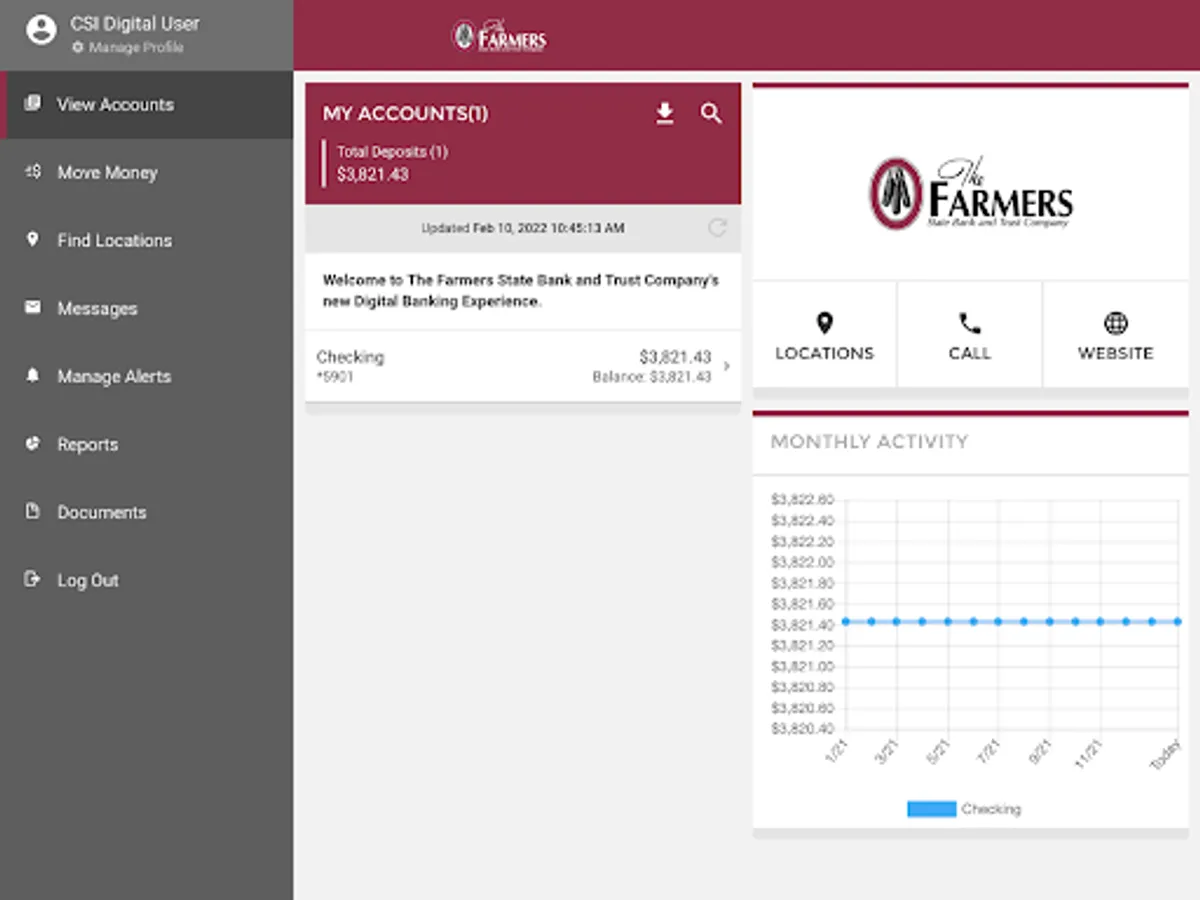The image size is (1200, 900).
Task: Open Manage Profile settings link
Action: [x=128, y=47]
